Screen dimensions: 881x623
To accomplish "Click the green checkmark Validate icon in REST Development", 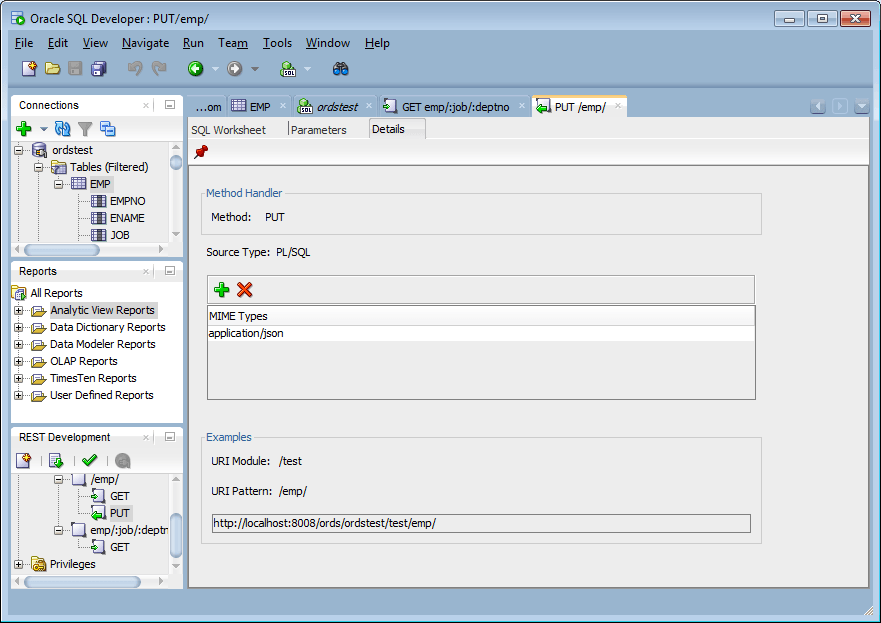I will (x=89, y=461).
